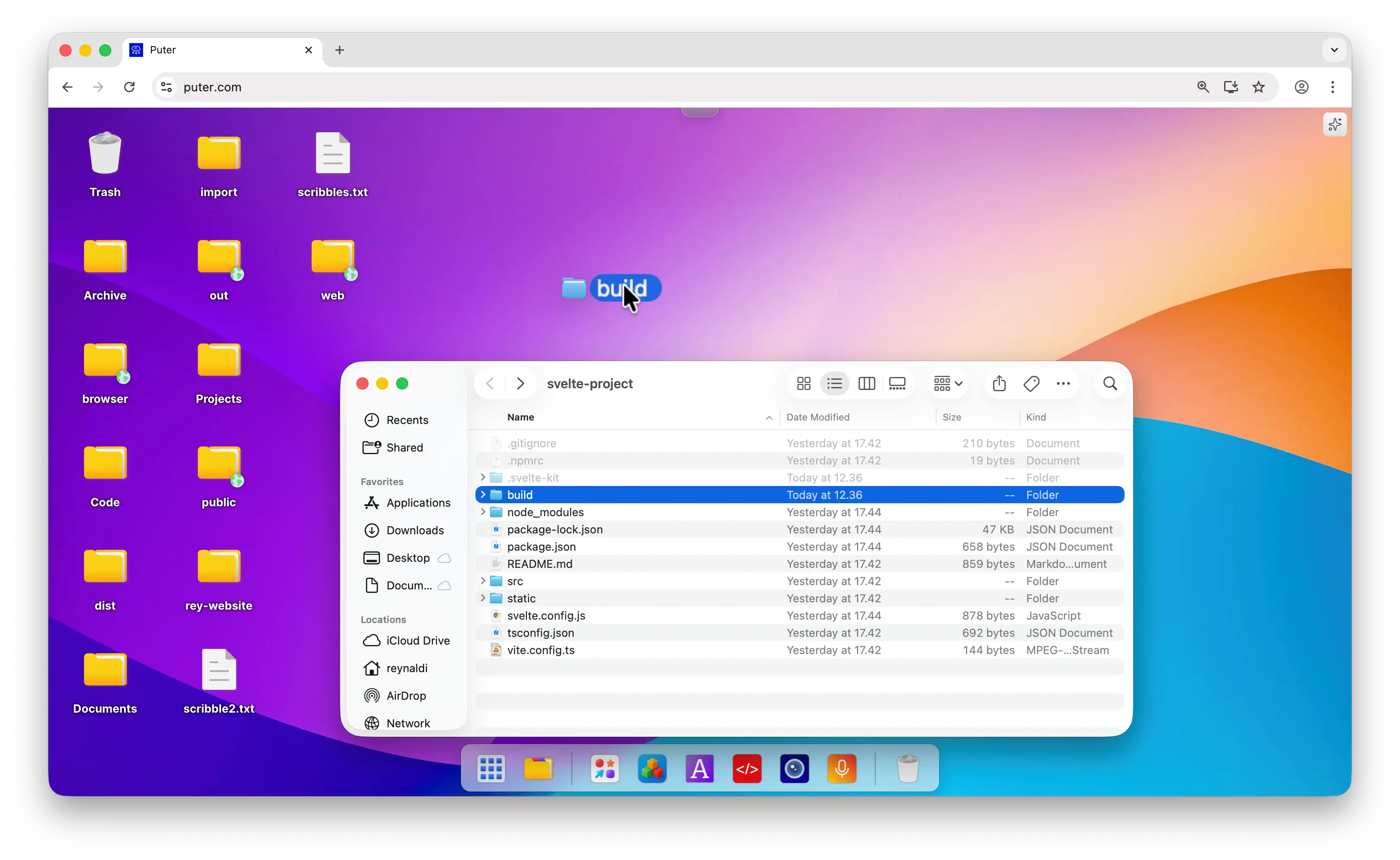The width and height of the screenshot is (1400, 860).
Task: Click the Finder tag icon
Action: click(x=1031, y=383)
